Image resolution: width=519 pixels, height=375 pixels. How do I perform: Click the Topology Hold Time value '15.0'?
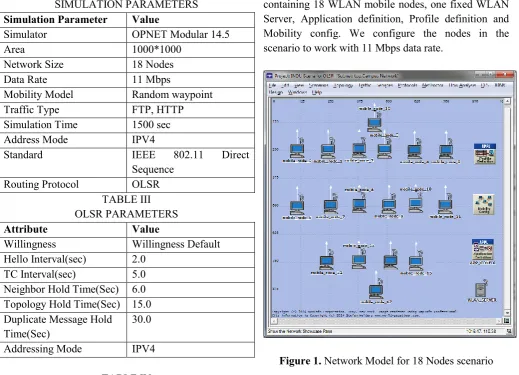[x=142, y=304]
